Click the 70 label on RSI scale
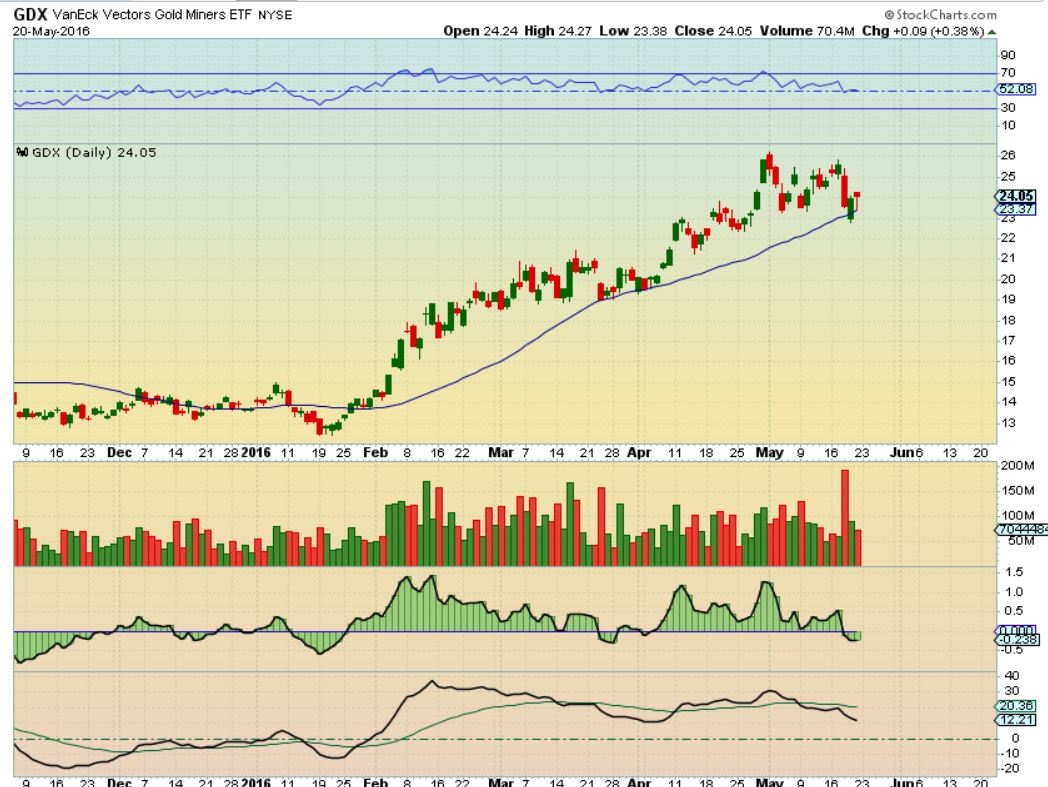The width and height of the screenshot is (1048, 787). coord(1008,72)
